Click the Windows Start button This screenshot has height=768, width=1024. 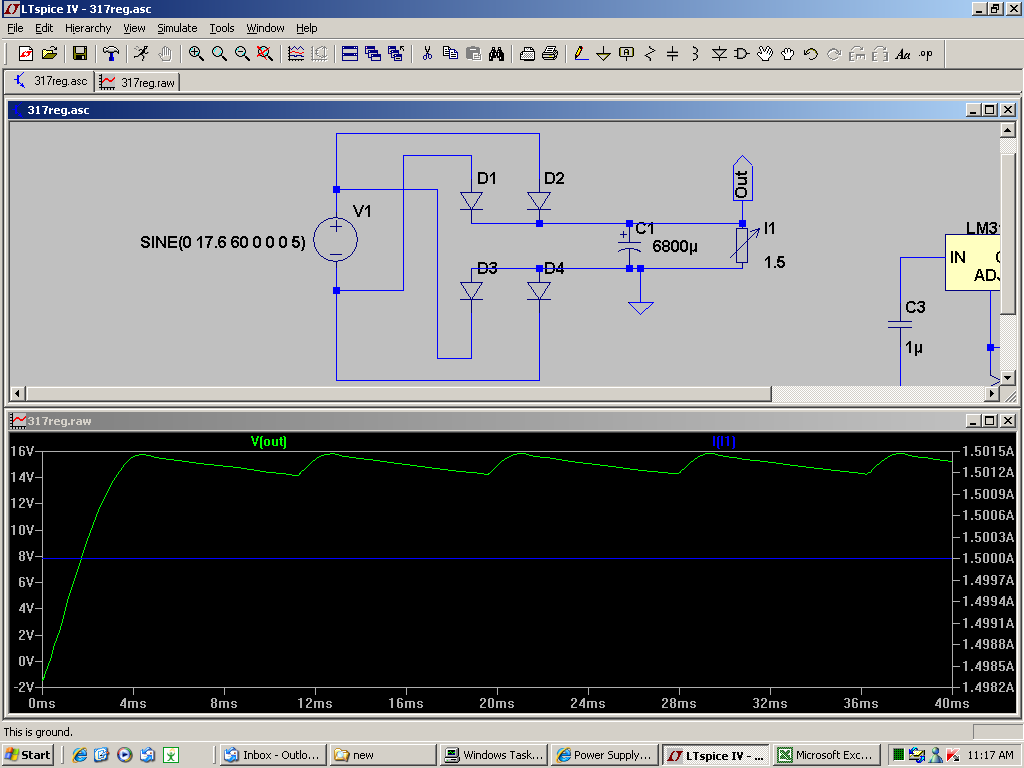click(x=27, y=755)
